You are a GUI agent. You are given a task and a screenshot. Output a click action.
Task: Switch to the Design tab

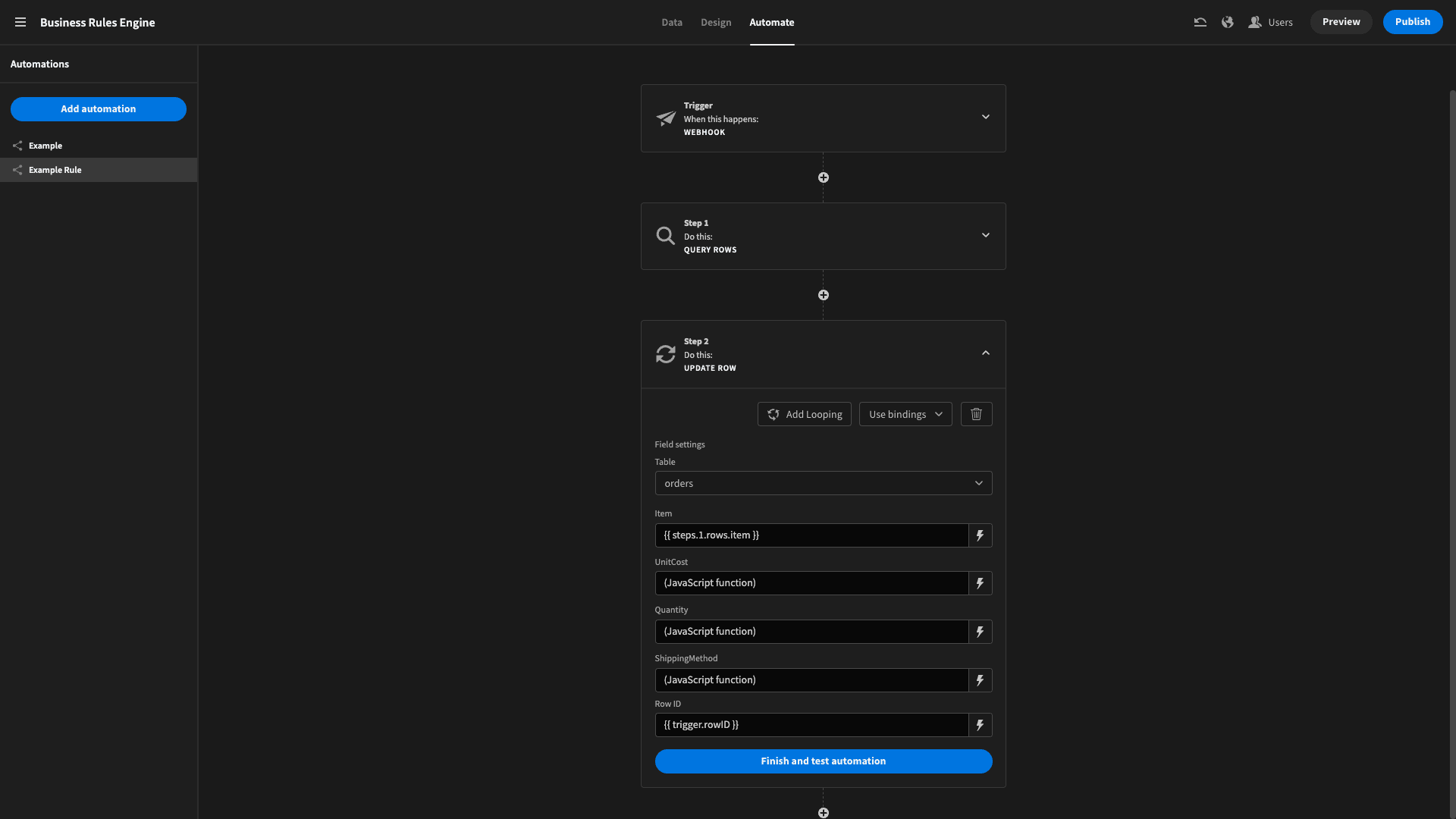[x=716, y=22]
